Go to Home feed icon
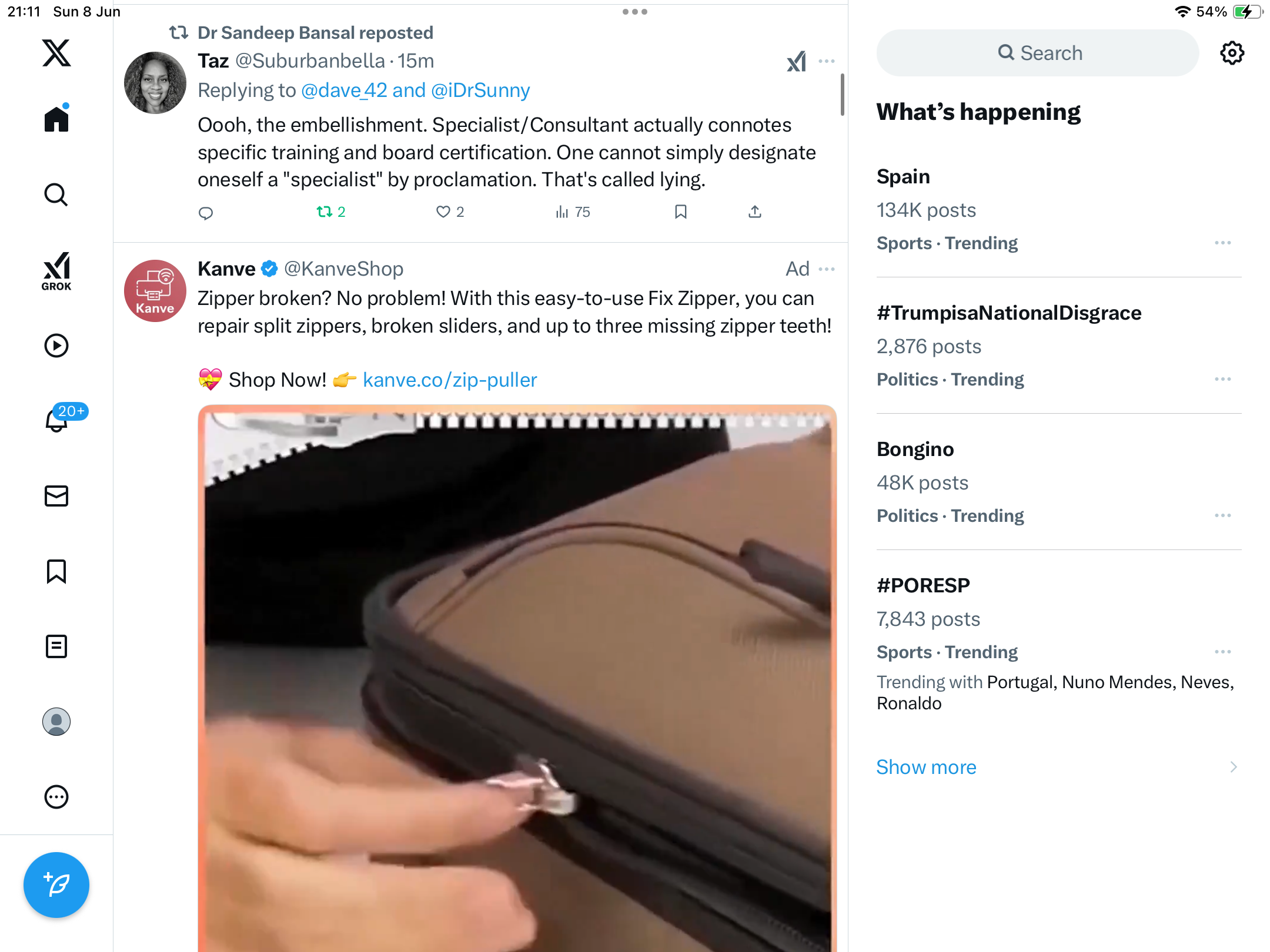This screenshot has width=1270, height=952. (56, 118)
